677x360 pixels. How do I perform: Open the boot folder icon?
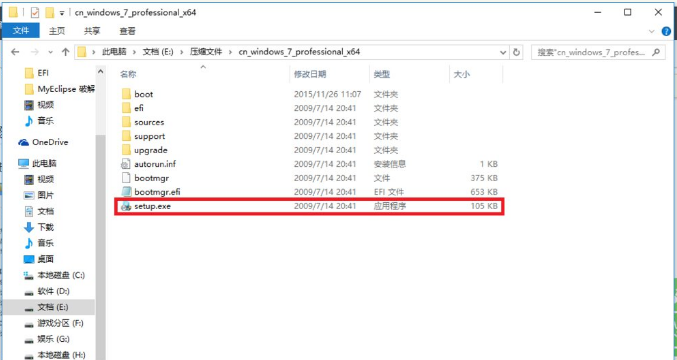(x=126, y=94)
